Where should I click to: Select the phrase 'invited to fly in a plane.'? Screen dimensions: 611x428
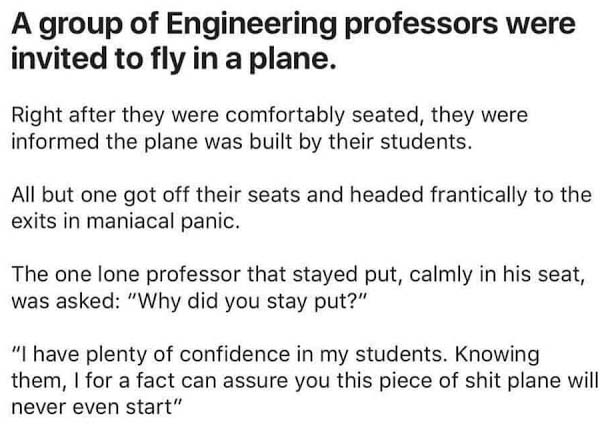pyautogui.click(x=173, y=60)
